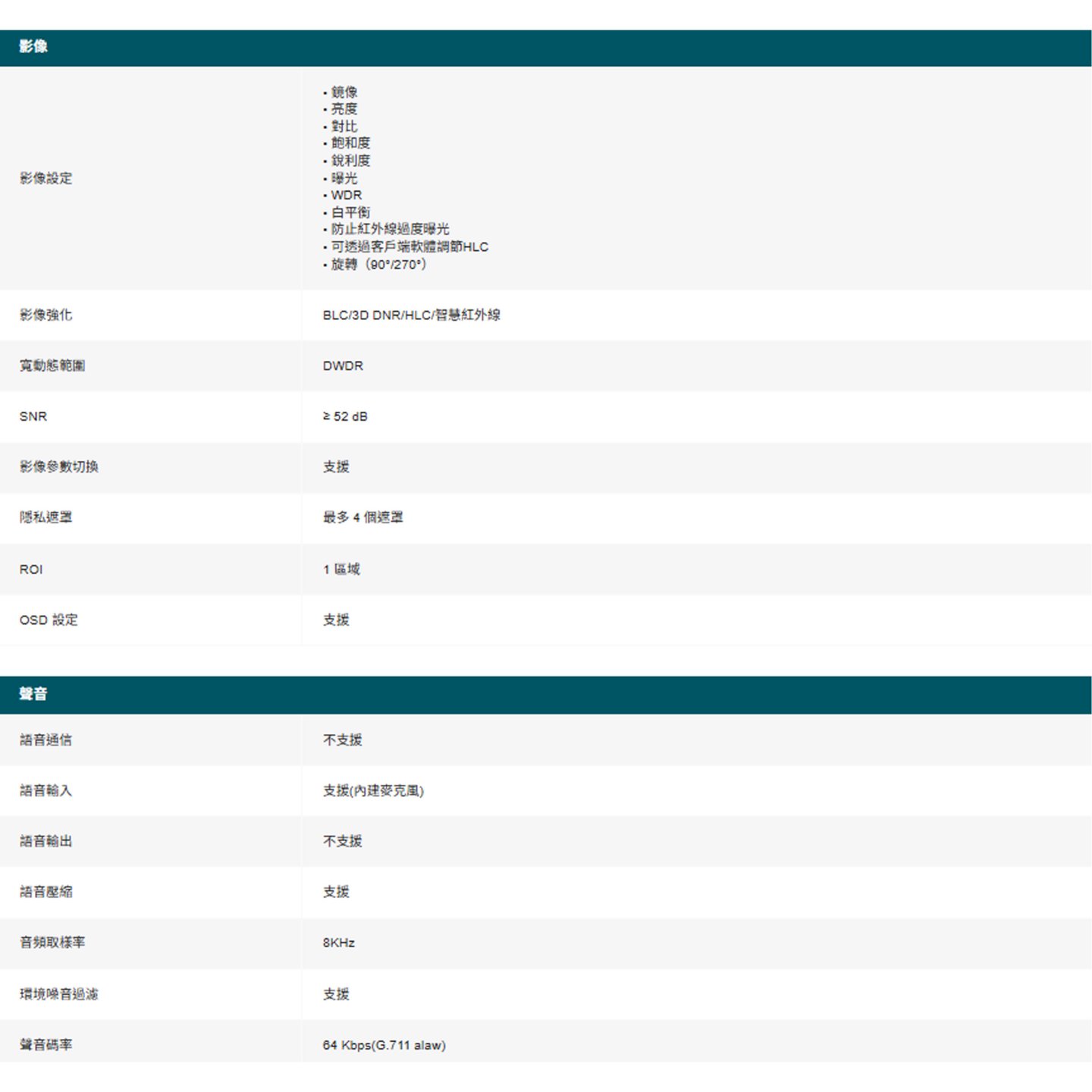Click the OSD 設定 label
This screenshot has width=1092, height=1092.
pyautogui.click(x=49, y=620)
